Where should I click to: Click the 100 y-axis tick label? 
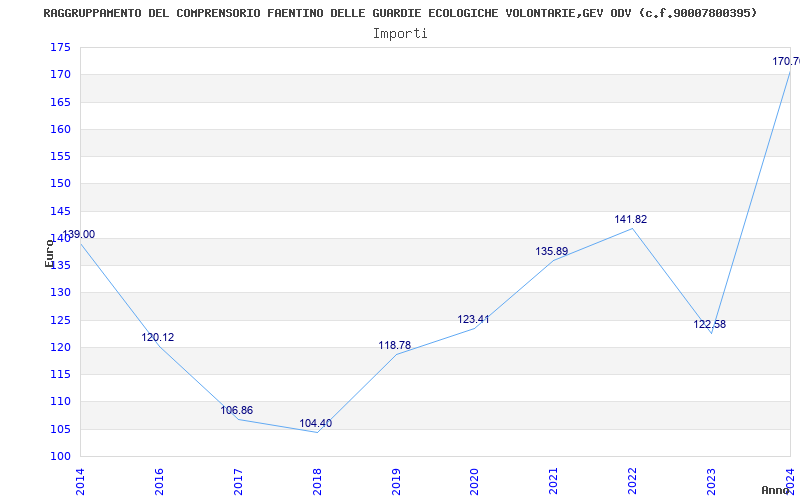click(x=60, y=457)
